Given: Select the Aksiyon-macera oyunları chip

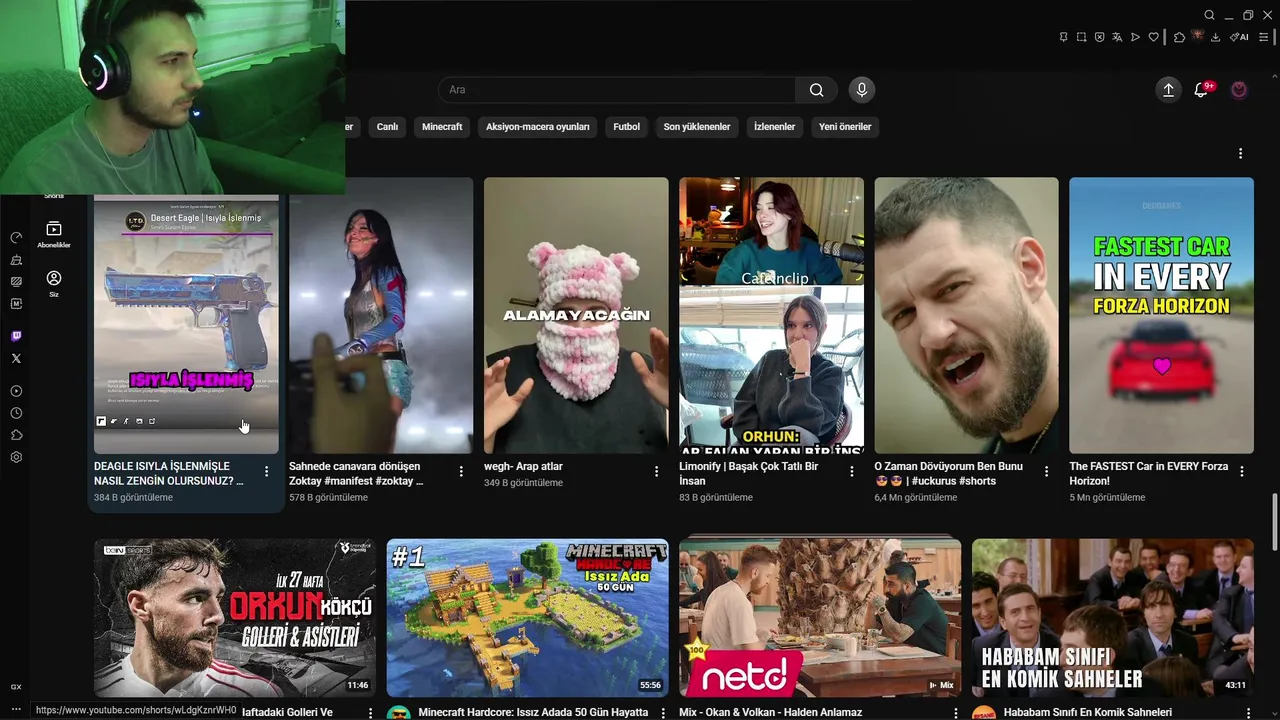Looking at the screenshot, I should click(x=538, y=127).
